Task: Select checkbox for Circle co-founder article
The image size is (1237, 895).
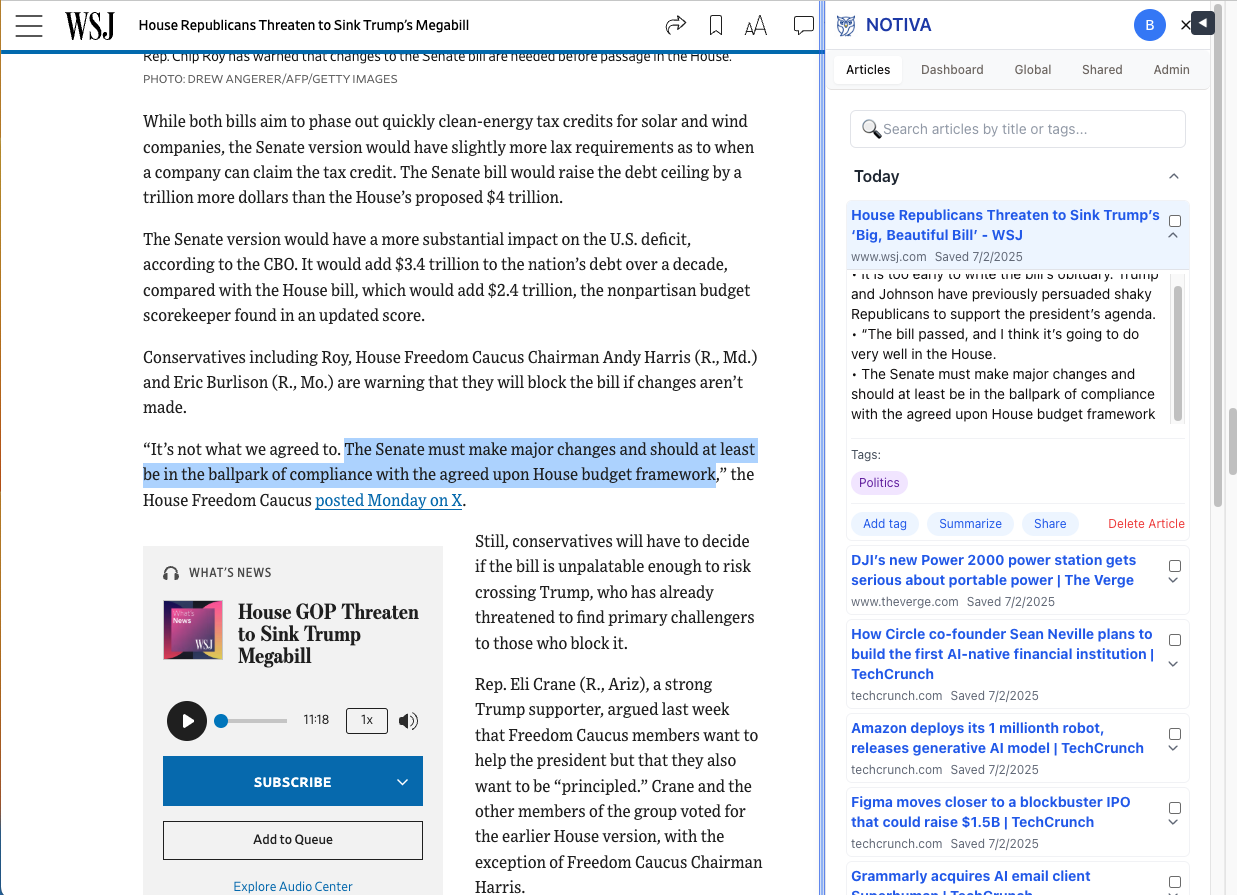Action: pos(1175,640)
